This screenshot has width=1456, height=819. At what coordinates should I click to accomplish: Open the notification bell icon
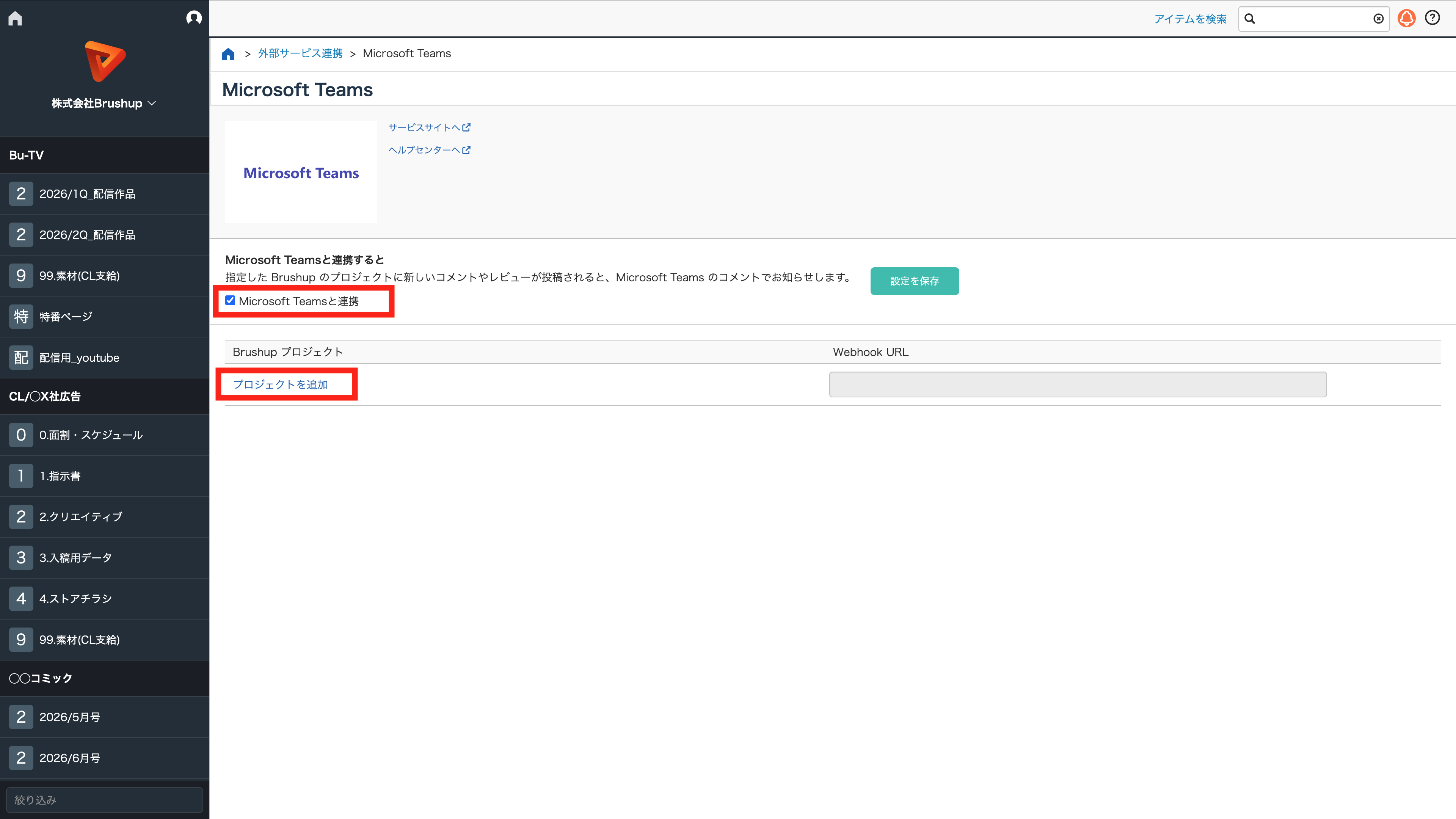[1406, 19]
